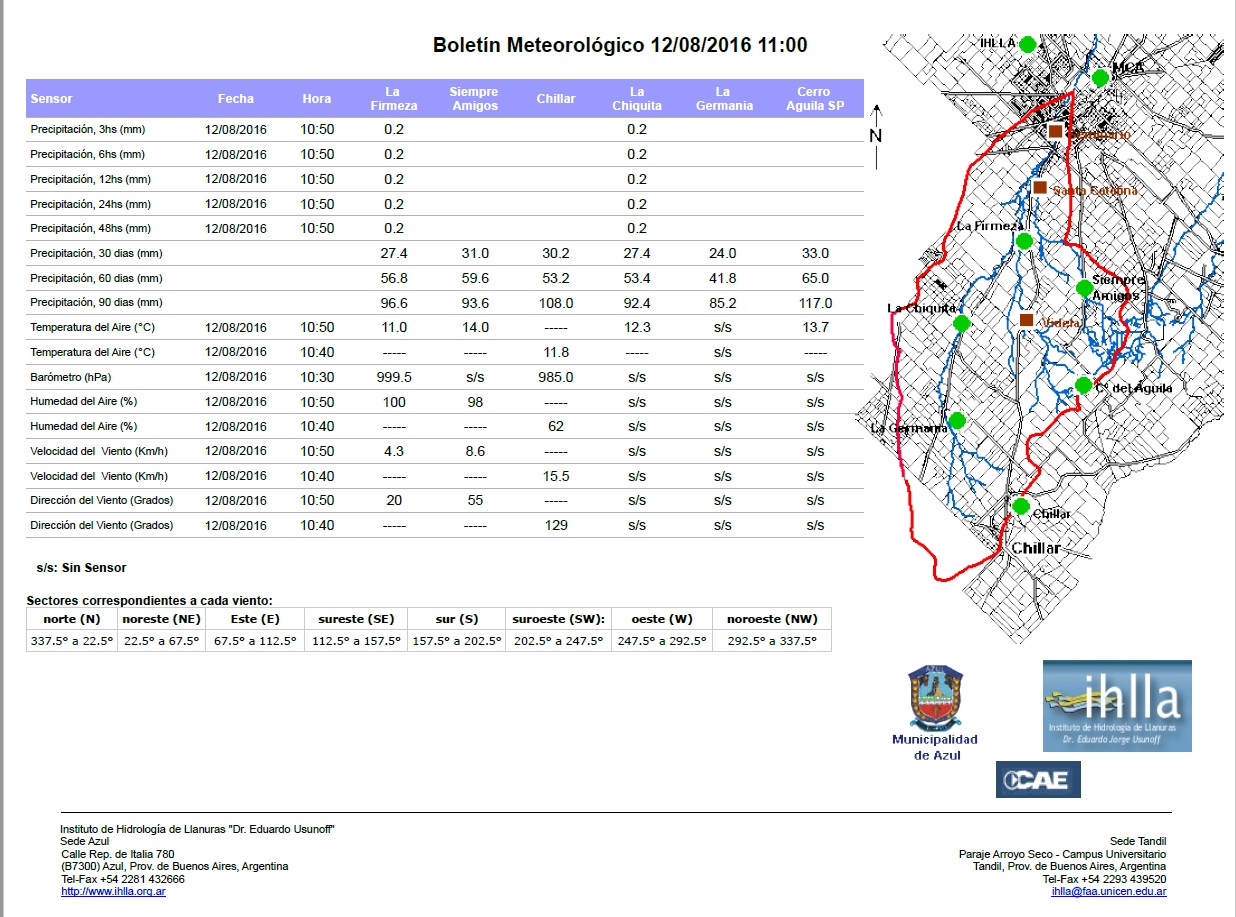The width and height of the screenshot is (1236, 917).
Task: Click the 157.5° a 202.5° sector range
Action: click(456, 642)
